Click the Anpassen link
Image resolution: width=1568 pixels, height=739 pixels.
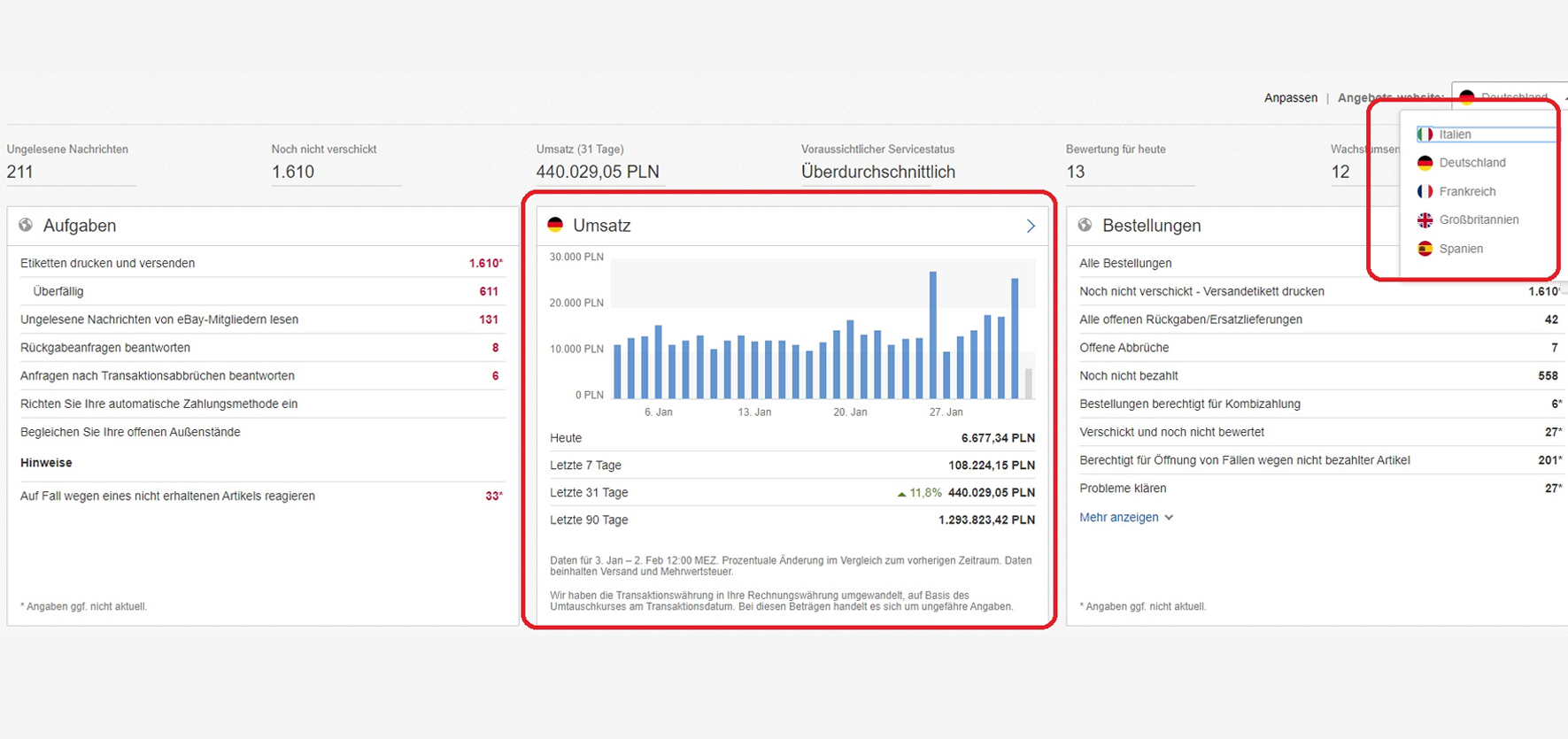coord(1290,97)
